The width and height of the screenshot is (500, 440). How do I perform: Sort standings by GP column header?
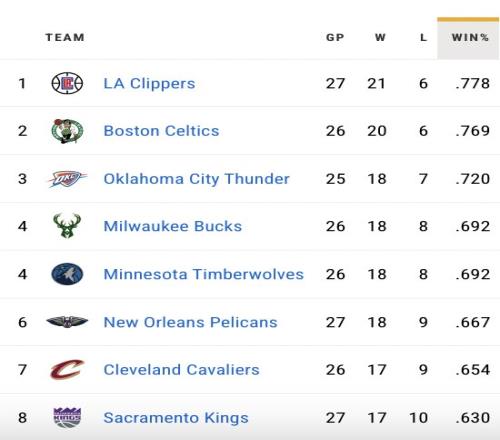[x=335, y=37]
